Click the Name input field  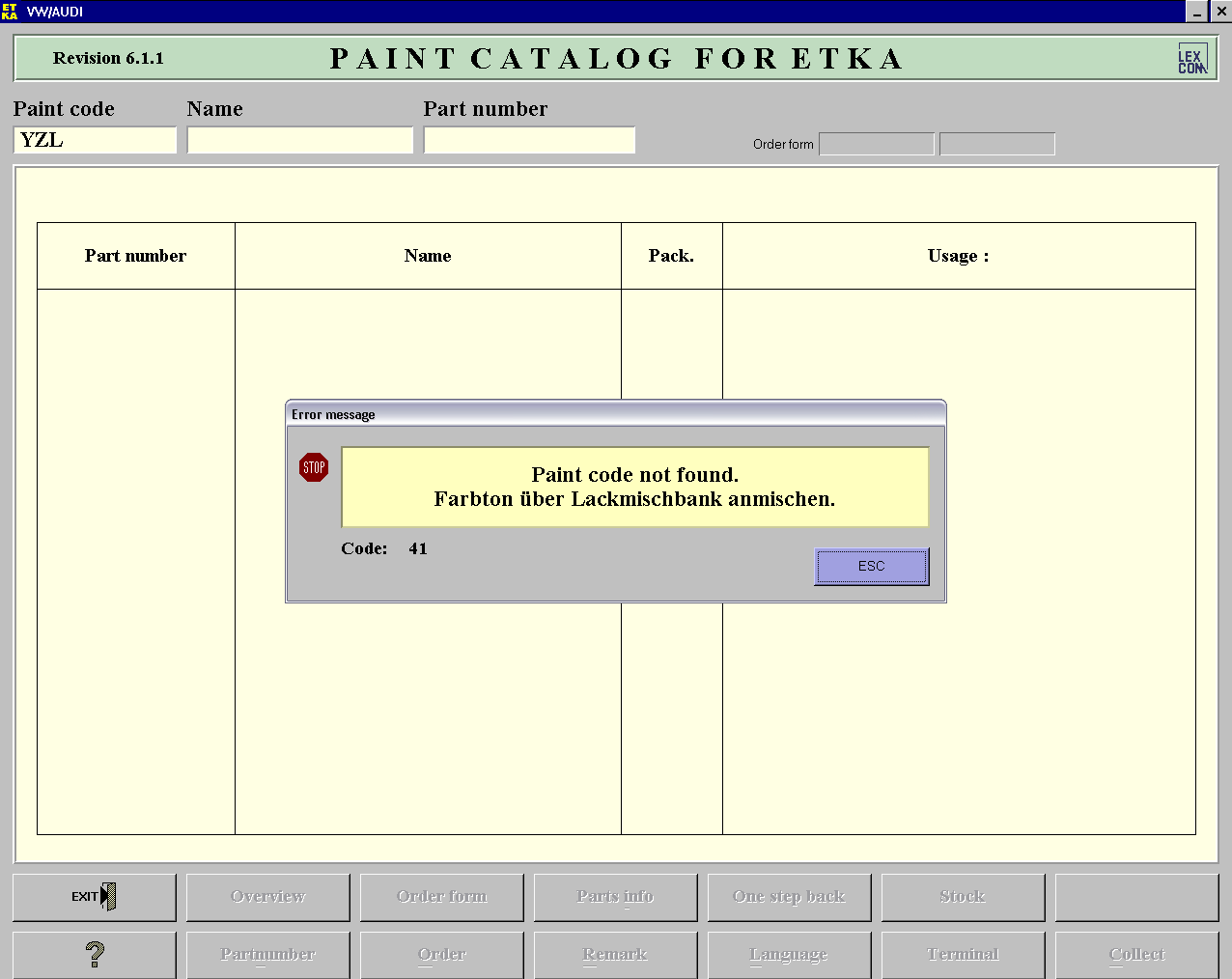coord(300,140)
